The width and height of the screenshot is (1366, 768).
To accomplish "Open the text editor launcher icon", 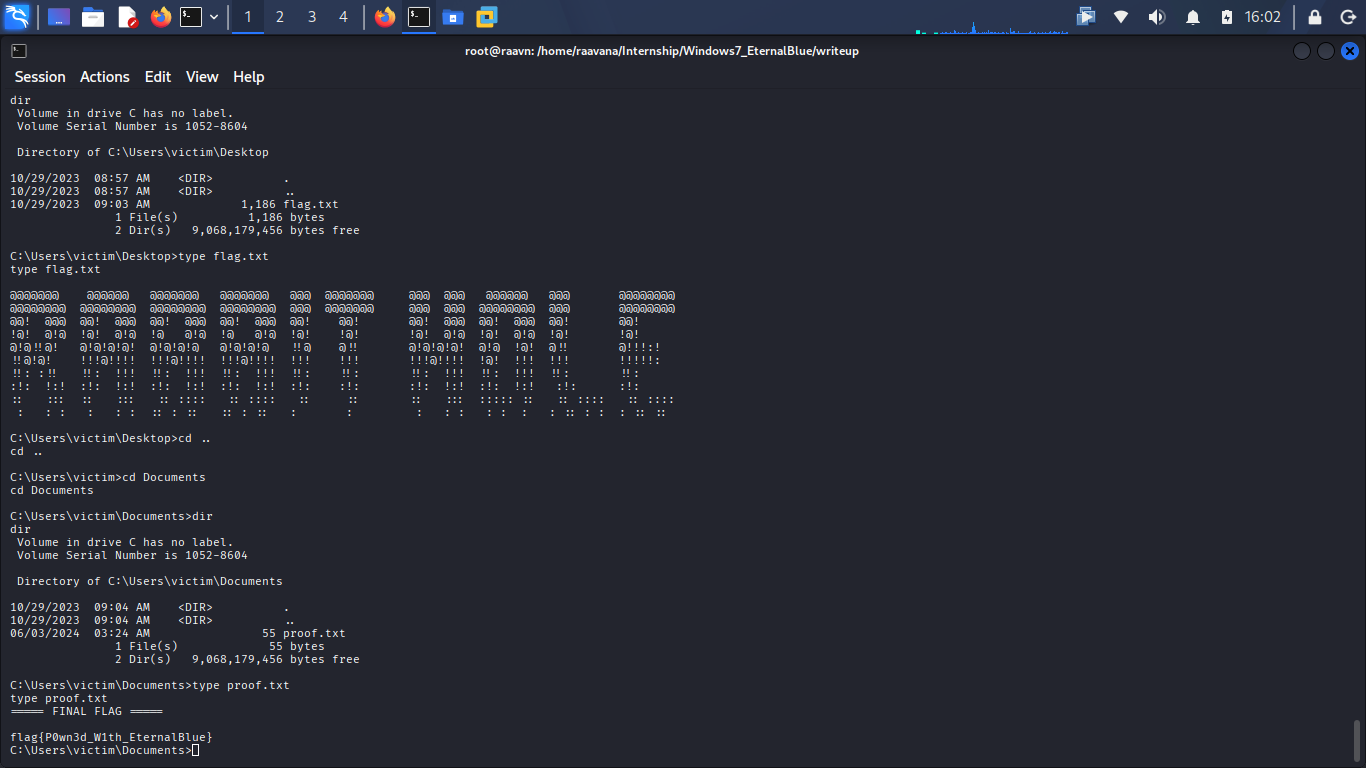I will point(127,17).
